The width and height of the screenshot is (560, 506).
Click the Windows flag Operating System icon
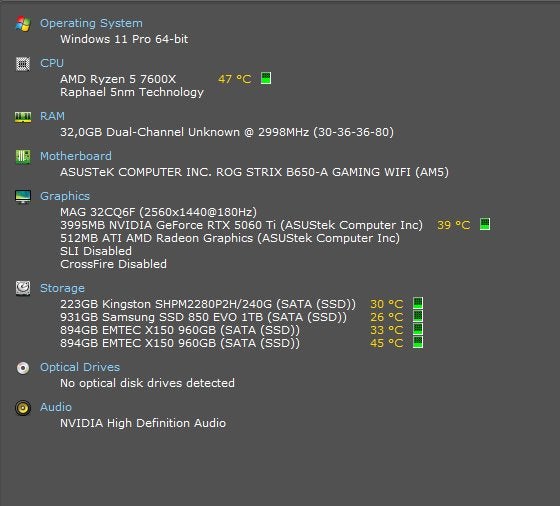click(23, 24)
